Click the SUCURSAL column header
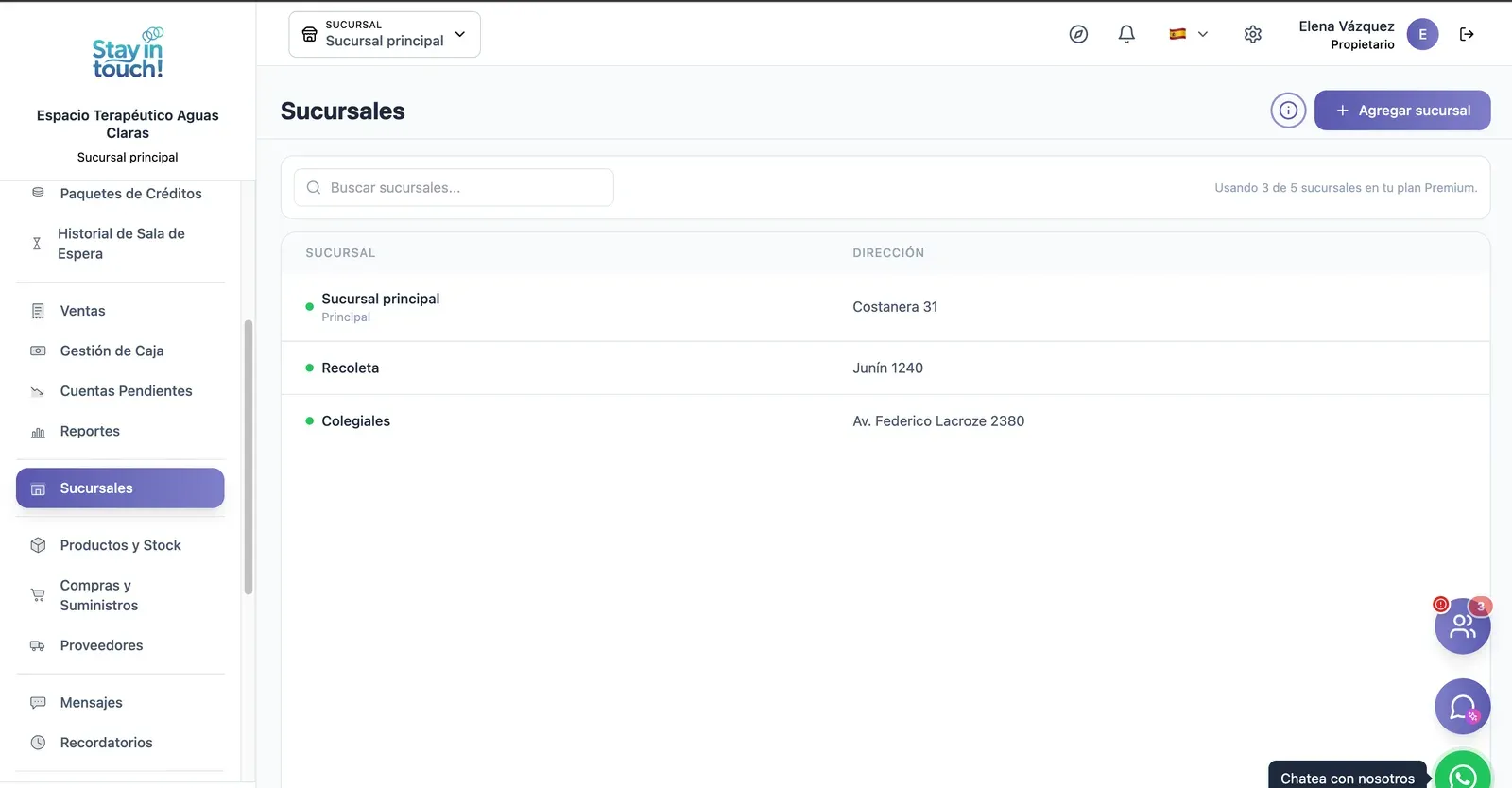The width and height of the screenshot is (1512, 788). tap(340, 253)
